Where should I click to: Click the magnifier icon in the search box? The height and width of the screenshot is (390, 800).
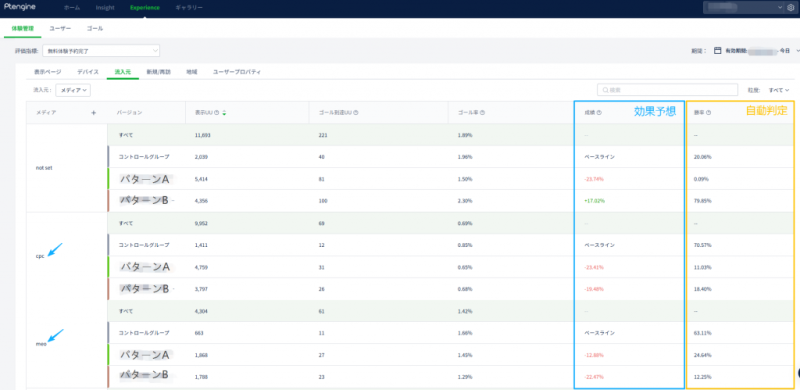point(605,90)
